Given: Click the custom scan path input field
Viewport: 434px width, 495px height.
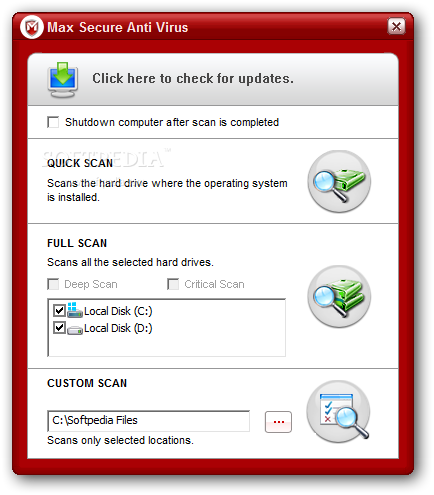Looking at the screenshot, I should pos(148,421).
